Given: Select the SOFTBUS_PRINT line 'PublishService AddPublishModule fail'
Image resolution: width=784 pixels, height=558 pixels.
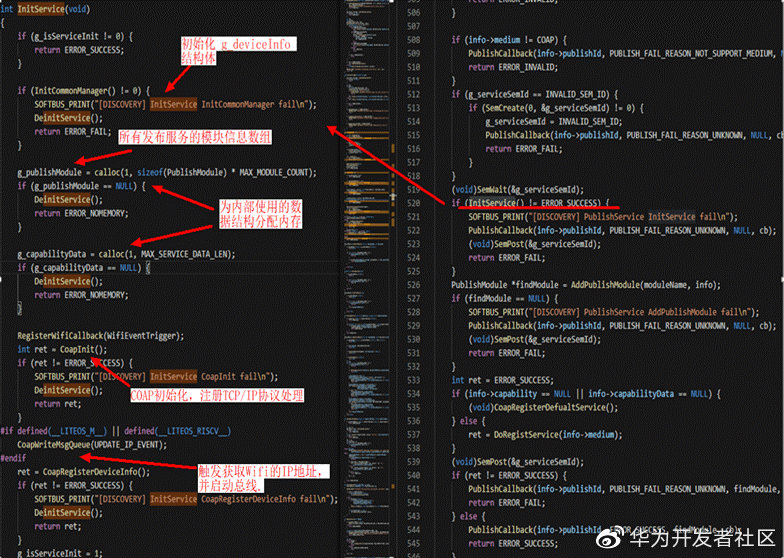Looking at the screenshot, I should click(614, 312).
